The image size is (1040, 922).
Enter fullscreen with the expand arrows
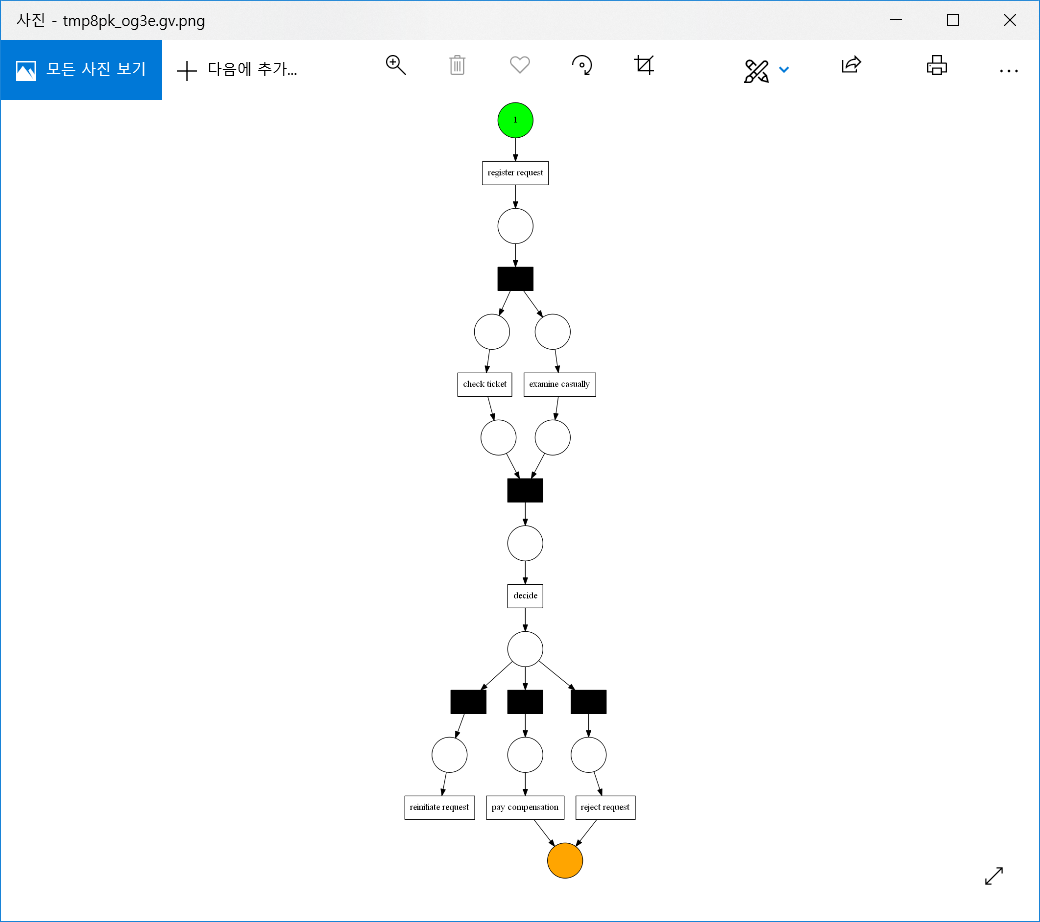(993, 875)
